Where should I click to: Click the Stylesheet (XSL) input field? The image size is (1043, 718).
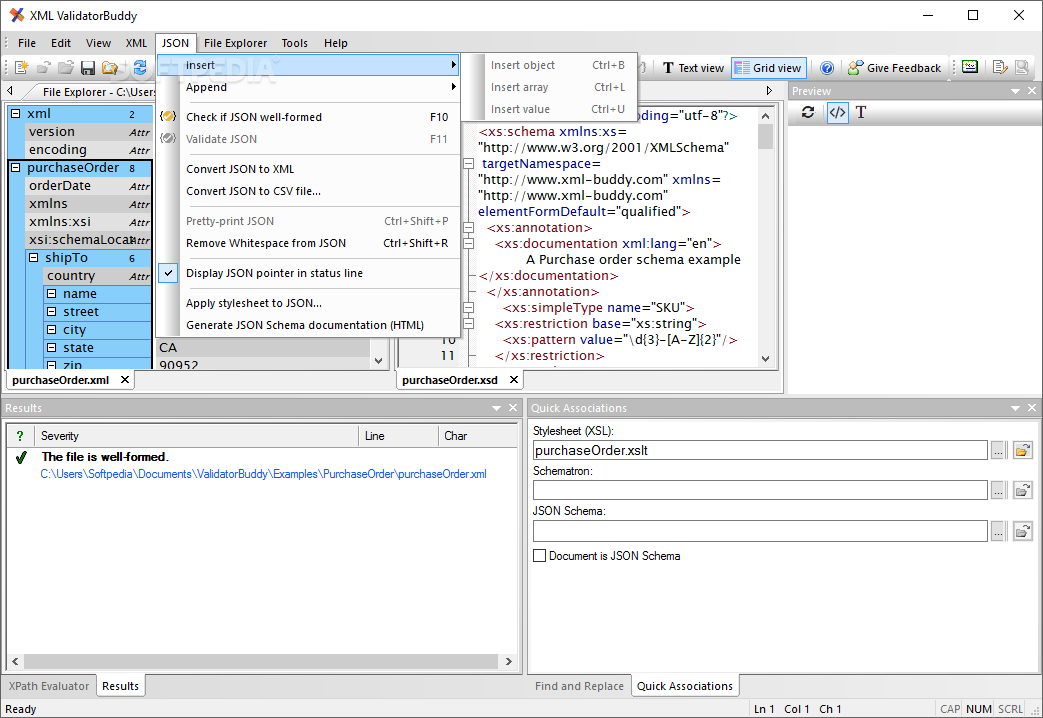tap(760, 450)
